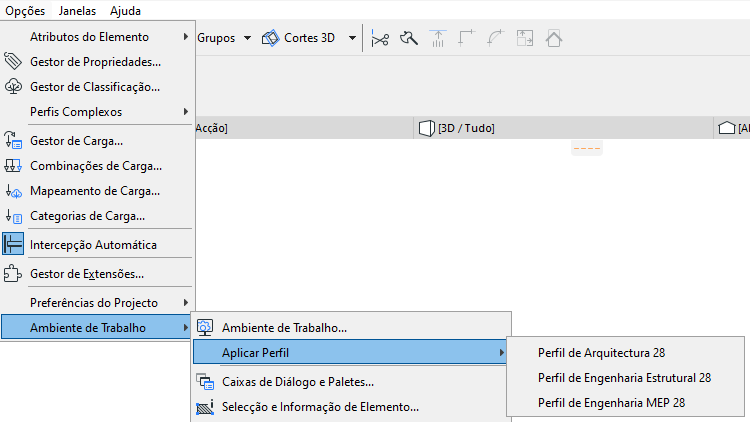Click the Caixas de Diálogo e Paletes icon
The width and height of the screenshot is (750, 422).
click(205, 382)
